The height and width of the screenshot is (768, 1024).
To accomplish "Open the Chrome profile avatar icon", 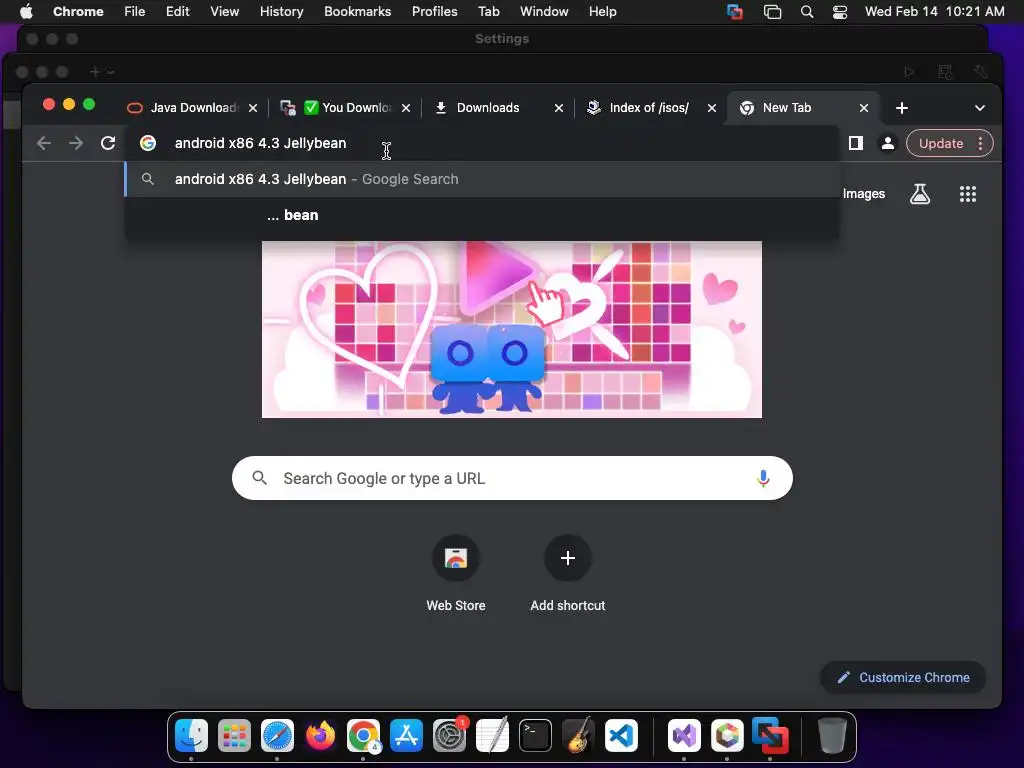I will tap(888, 143).
